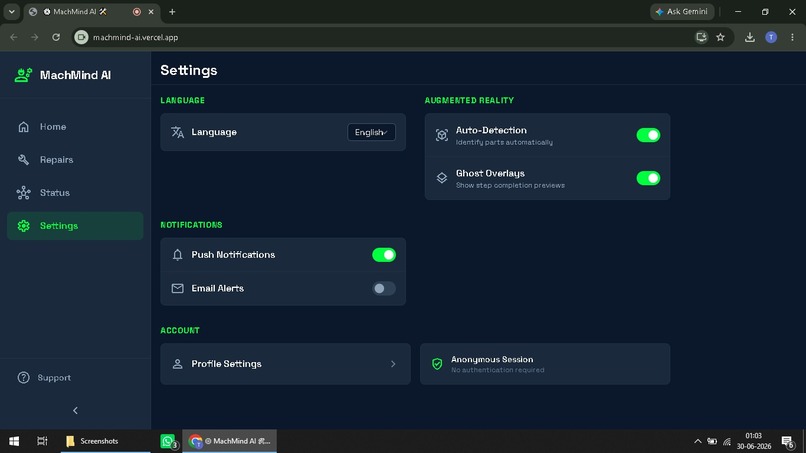Viewport: 806px width, 453px height.
Task: Click the Ghost Overlays layers icon
Action: [442, 178]
